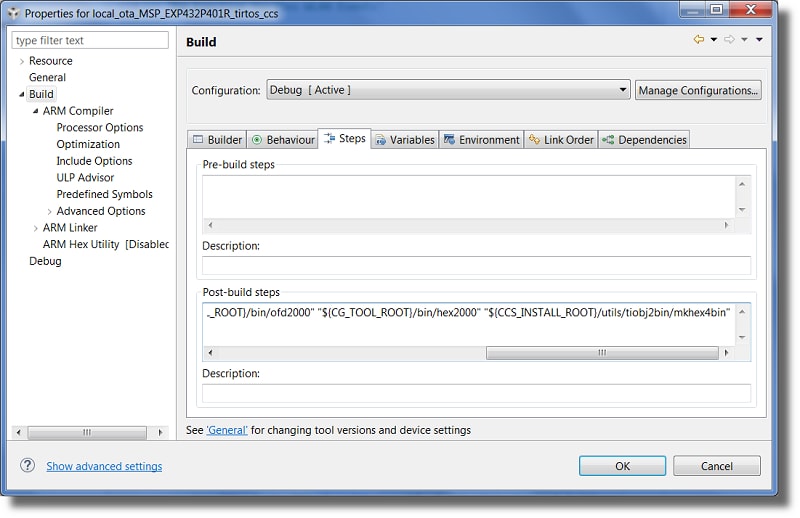800x518 pixels.
Task: Click Show advanced settings link
Action: [x=104, y=466]
